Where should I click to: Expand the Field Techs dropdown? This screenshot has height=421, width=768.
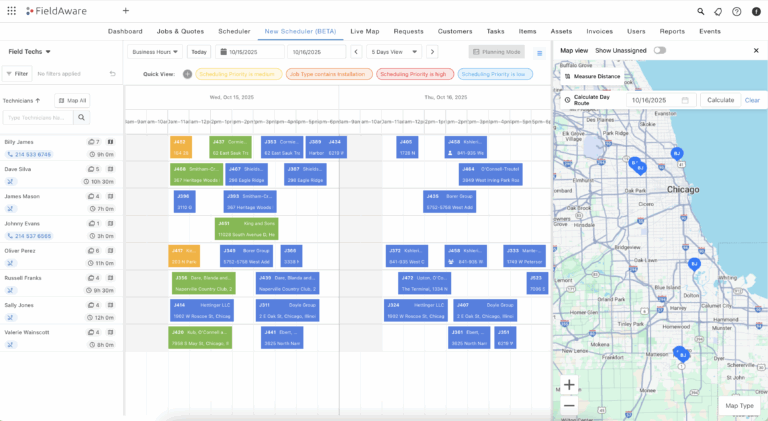point(30,51)
